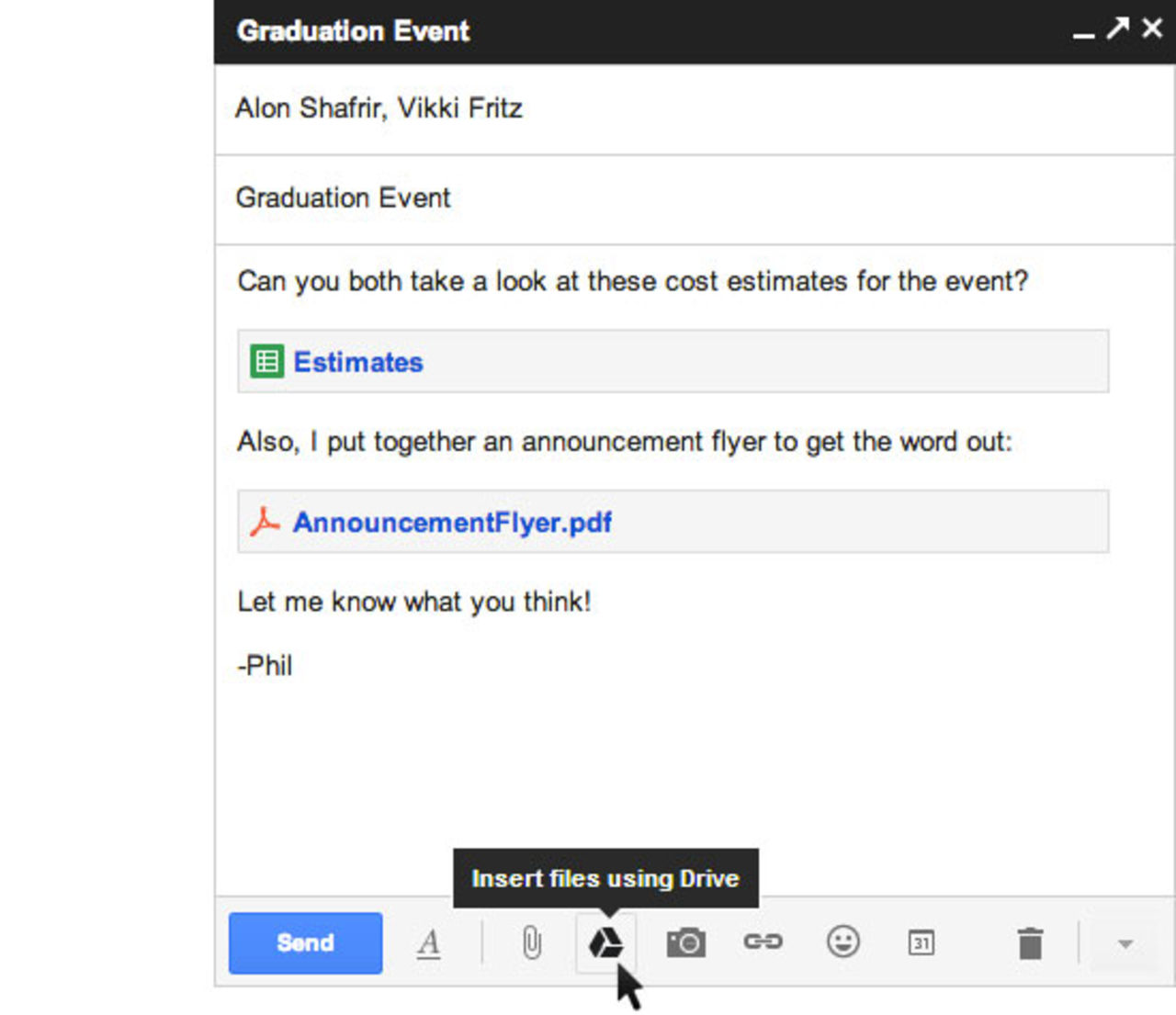This screenshot has width=1176, height=1015.
Task: Send the Graduation Event email
Action: click(x=305, y=942)
